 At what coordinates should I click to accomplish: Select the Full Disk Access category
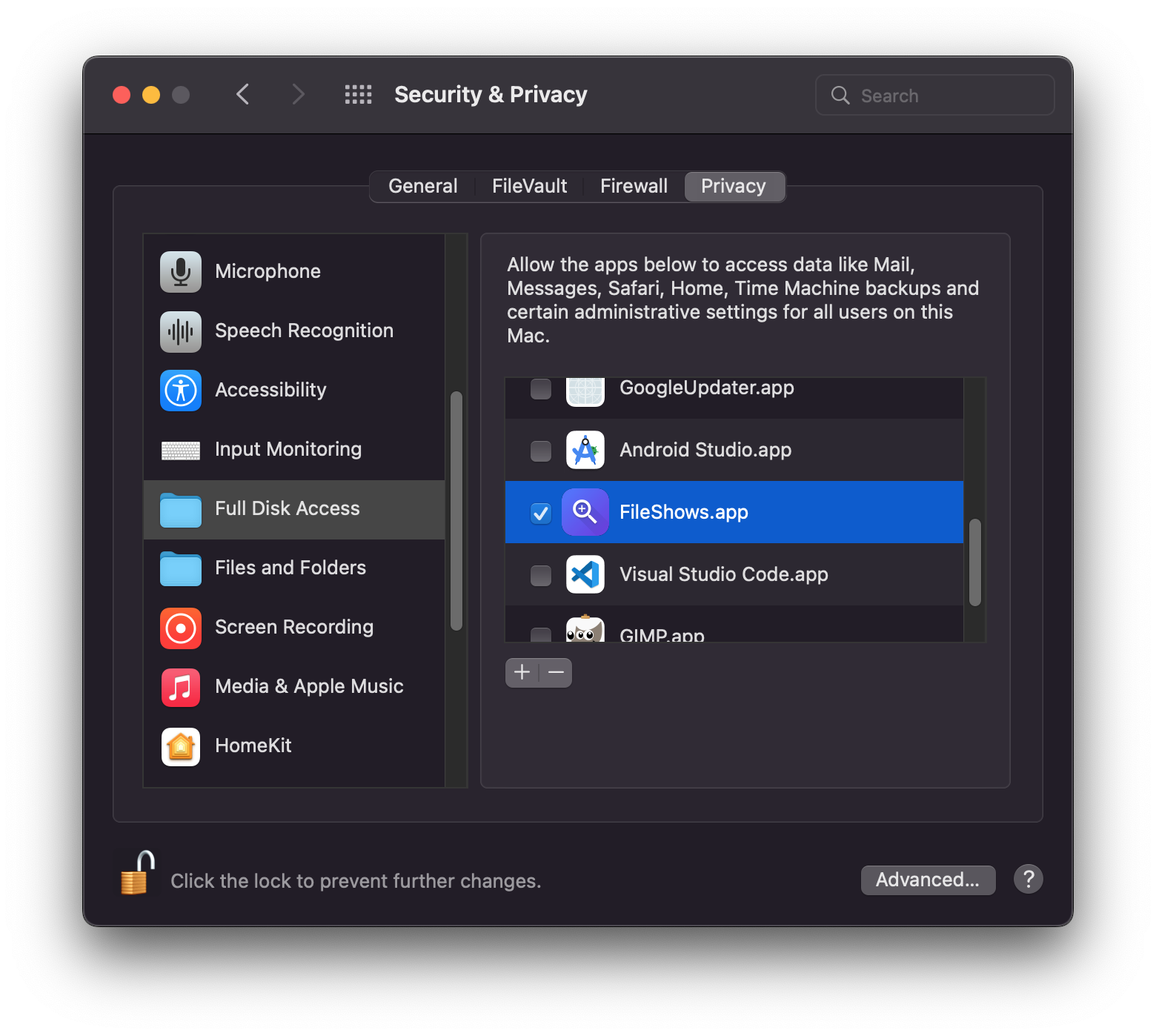coord(287,509)
